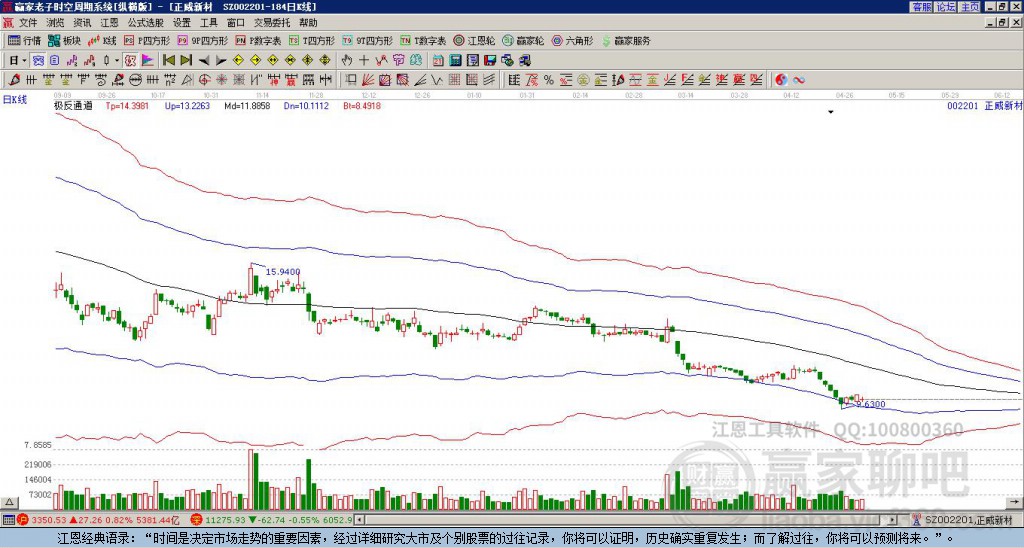Click the 002201 正威新材 stock label

click(x=985, y=105)
